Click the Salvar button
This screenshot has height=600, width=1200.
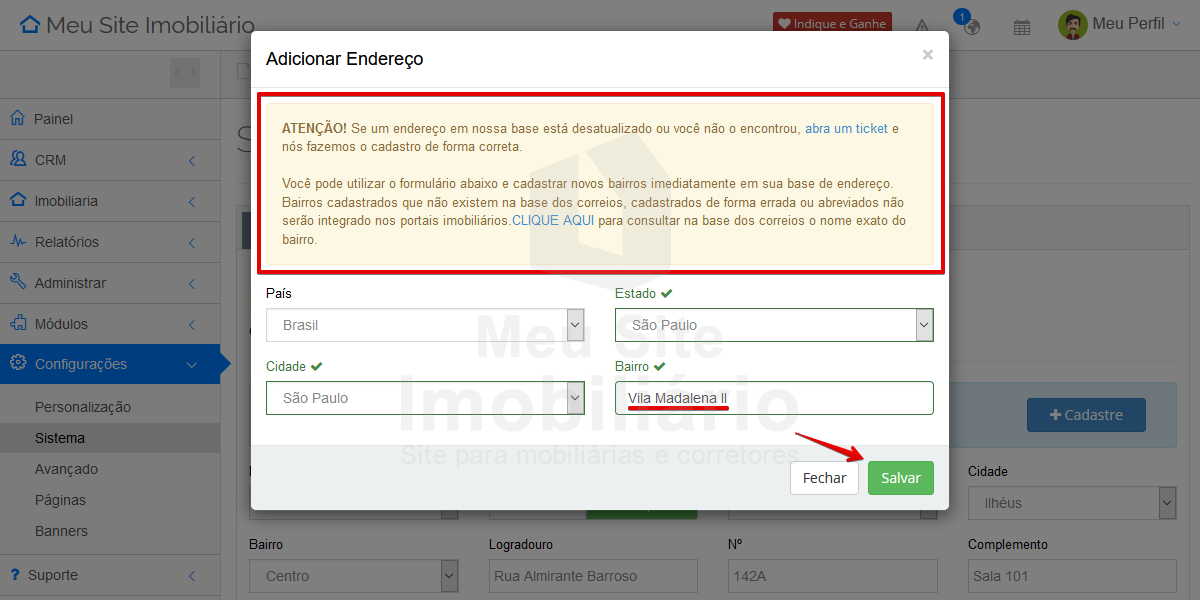coord(900,478)
